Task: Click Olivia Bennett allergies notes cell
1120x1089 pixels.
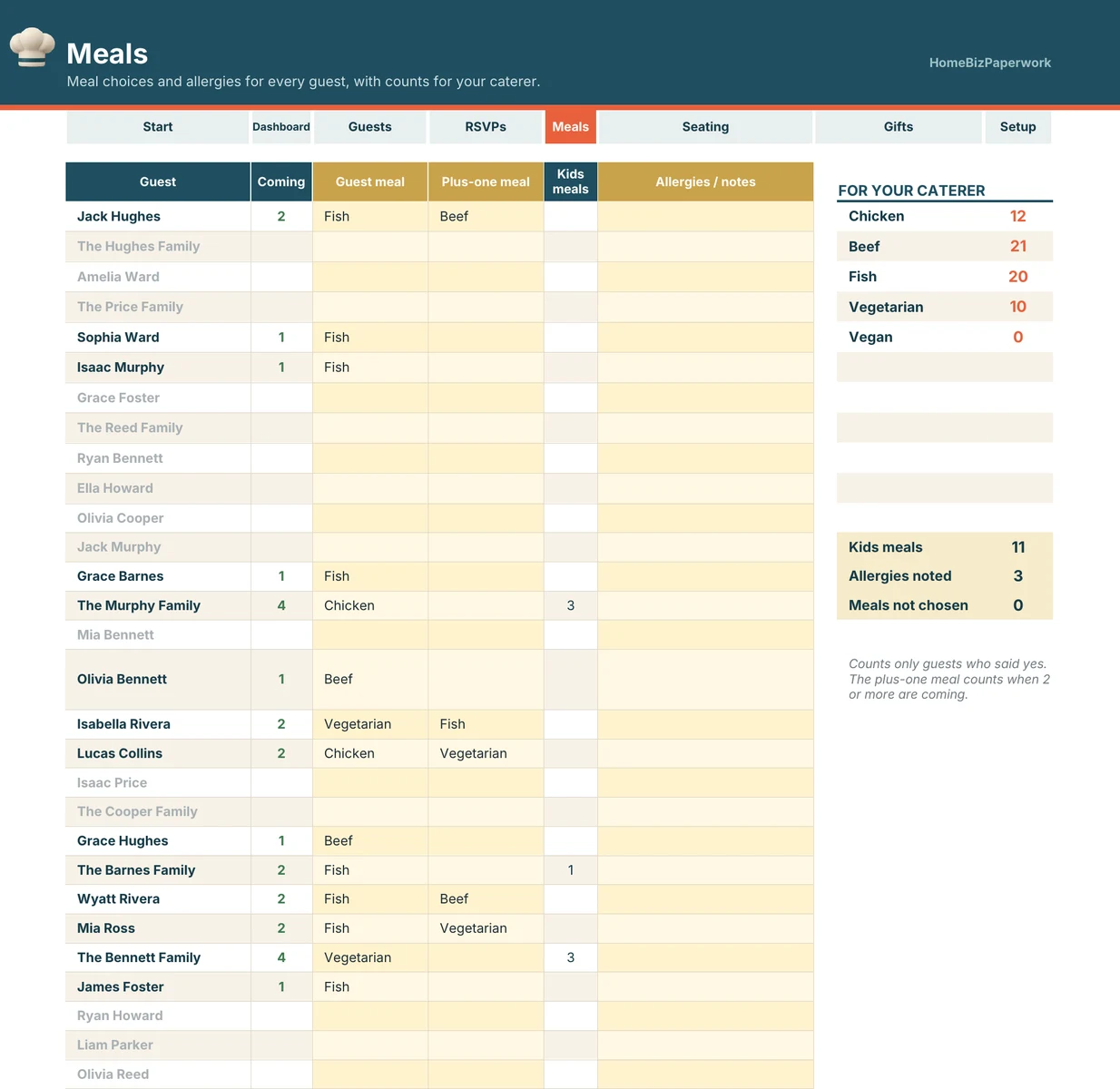Action: [x=705, y=679]
